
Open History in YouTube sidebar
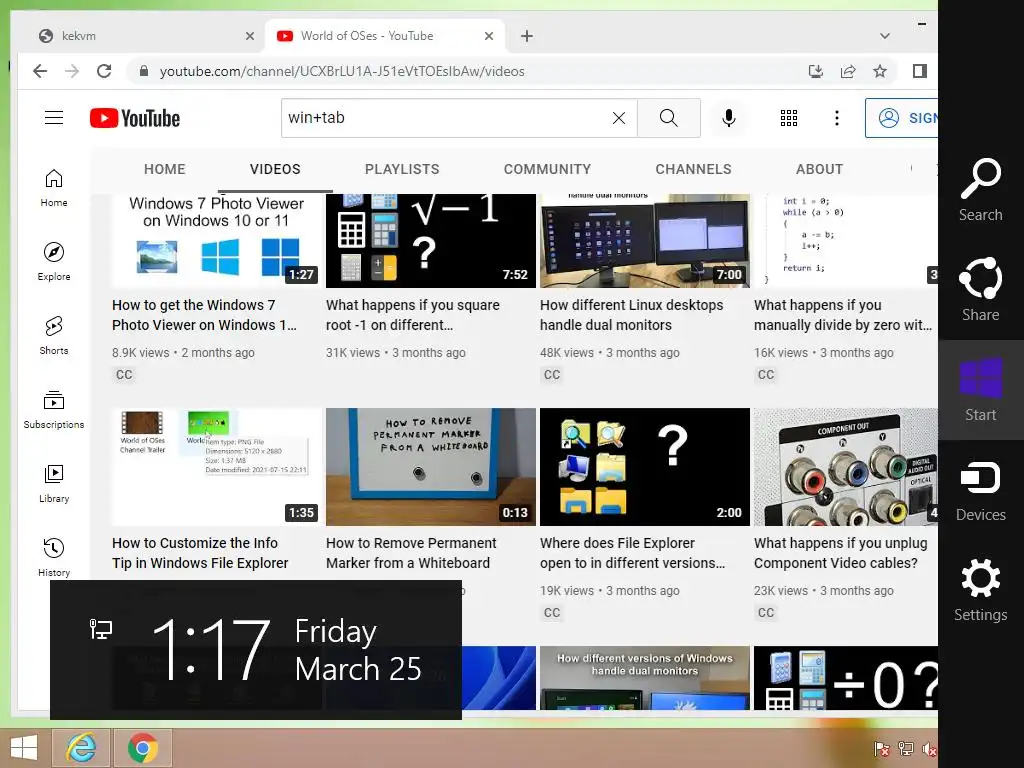point(54,557)
